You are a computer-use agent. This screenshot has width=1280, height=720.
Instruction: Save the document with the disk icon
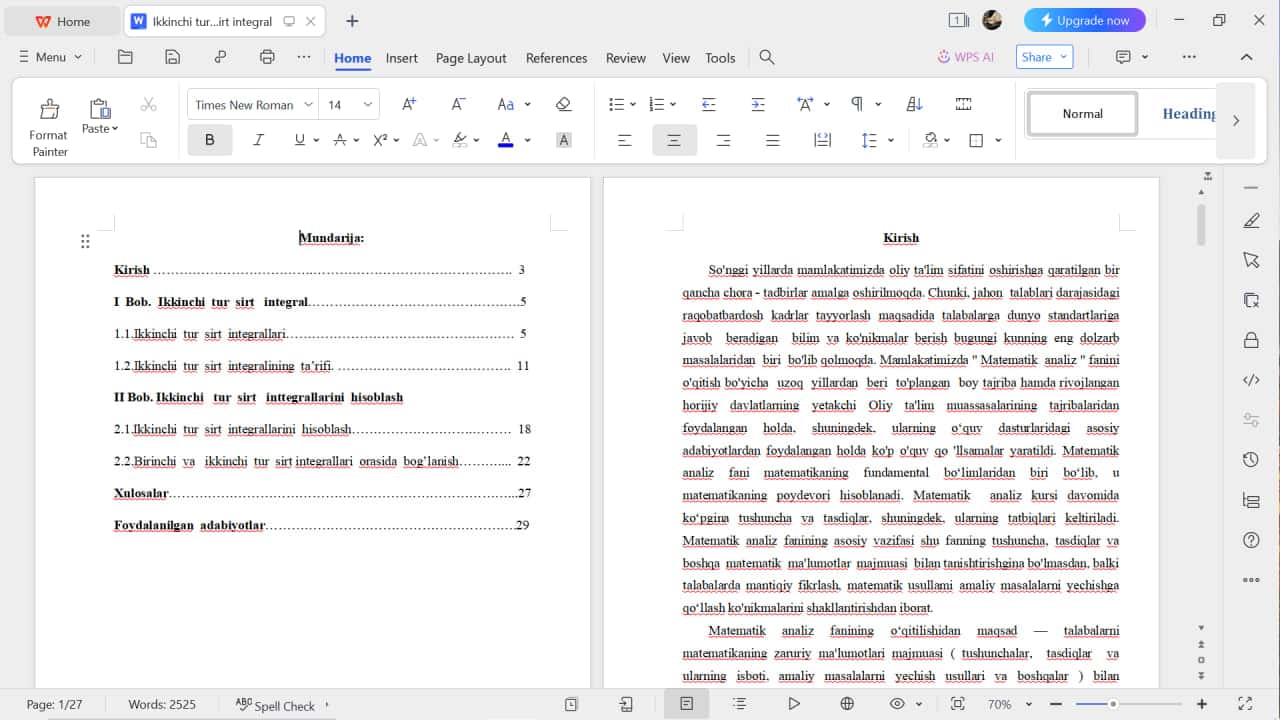tap(173, 57)
